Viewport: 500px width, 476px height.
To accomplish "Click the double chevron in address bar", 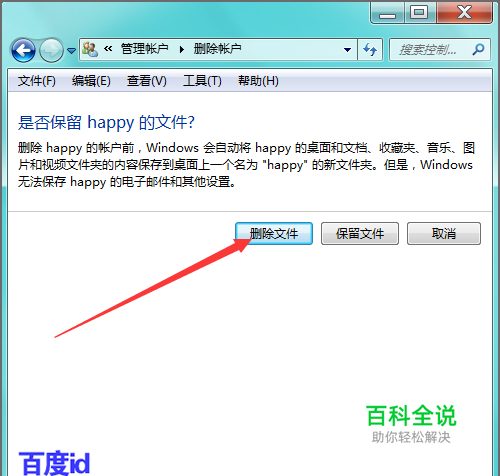I will (x=108, y=49).
